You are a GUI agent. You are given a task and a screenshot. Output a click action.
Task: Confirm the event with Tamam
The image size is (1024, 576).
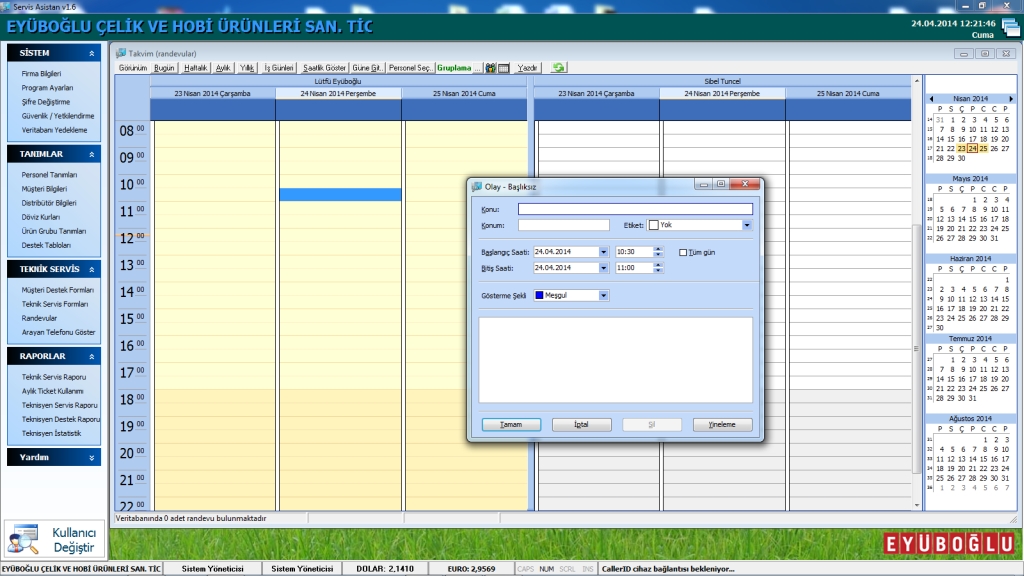pos(511,424)
